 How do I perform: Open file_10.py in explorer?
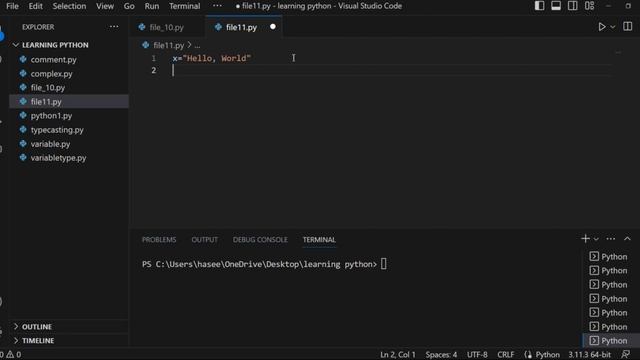[48, 88]
